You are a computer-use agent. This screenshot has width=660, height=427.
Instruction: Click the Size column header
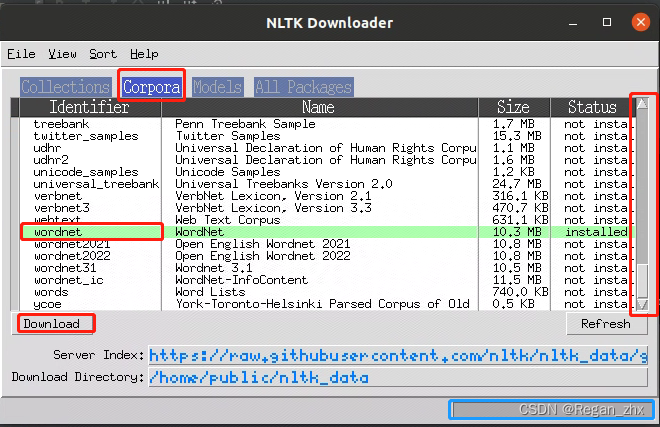coord(514,107)
